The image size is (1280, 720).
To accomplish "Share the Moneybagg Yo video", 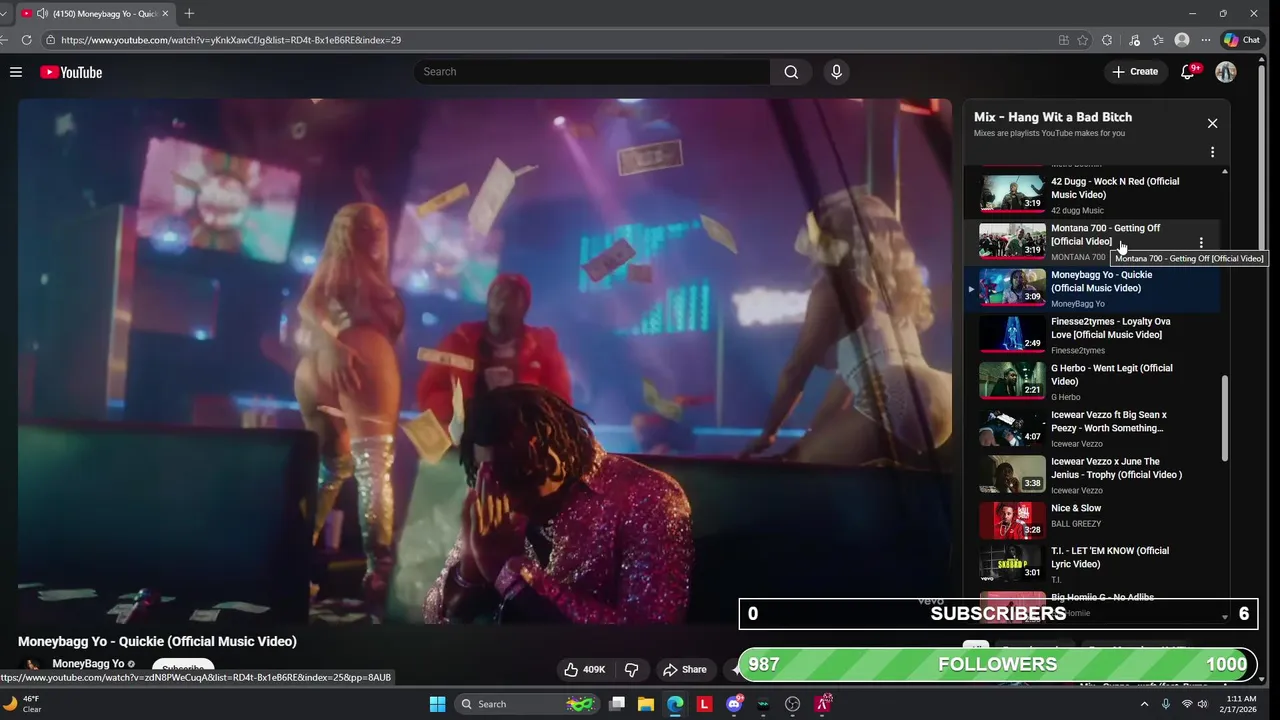I will click(x=685, y=669).
